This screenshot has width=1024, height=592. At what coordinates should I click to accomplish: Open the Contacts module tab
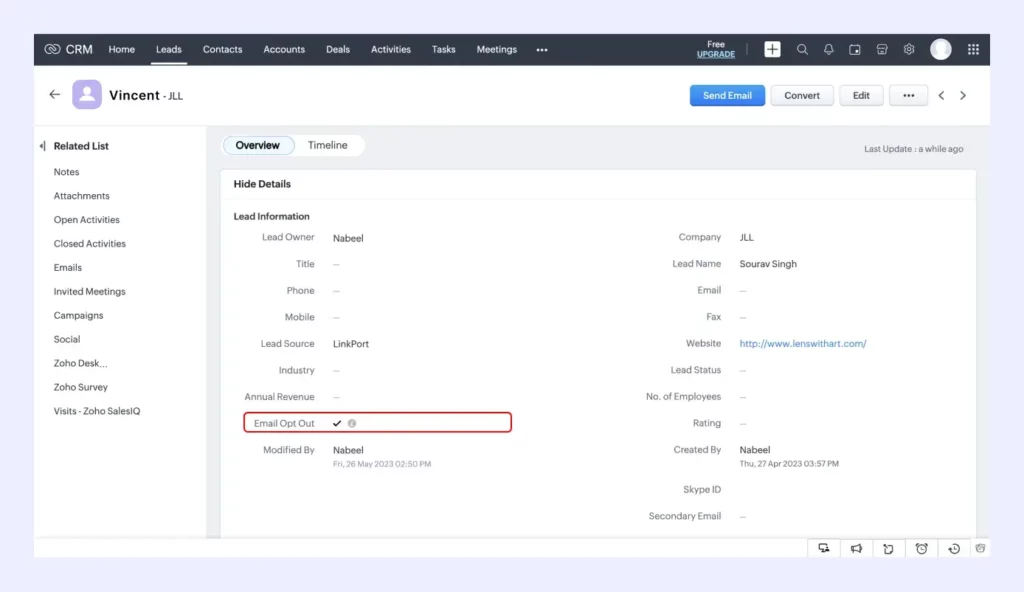[x=222, y=49]
